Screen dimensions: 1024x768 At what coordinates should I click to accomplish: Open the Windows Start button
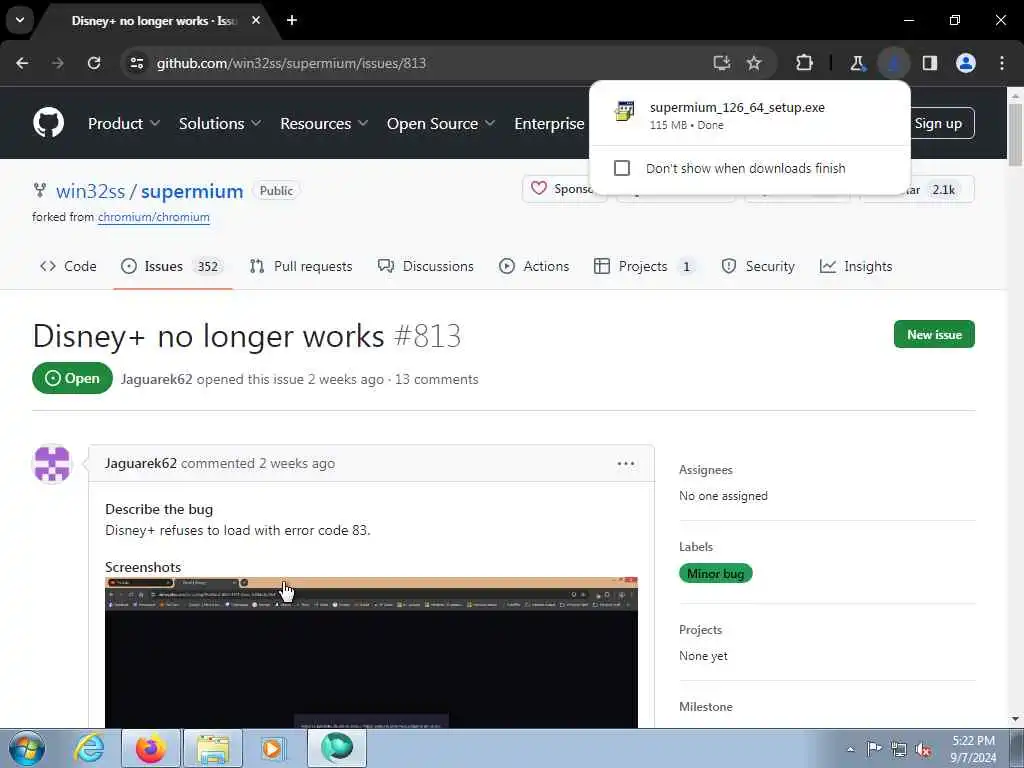pyautogui.click(x=26, y=748)
